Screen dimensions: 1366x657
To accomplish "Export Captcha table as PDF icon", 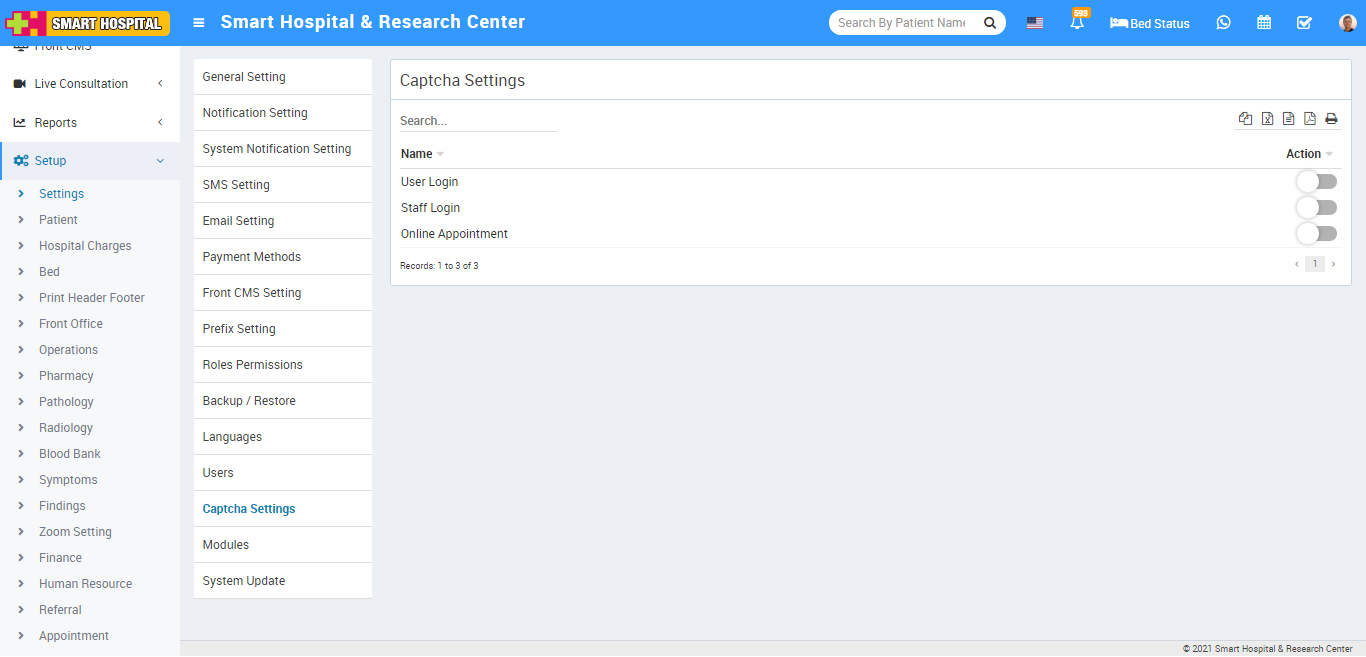I will point(1310,119).
